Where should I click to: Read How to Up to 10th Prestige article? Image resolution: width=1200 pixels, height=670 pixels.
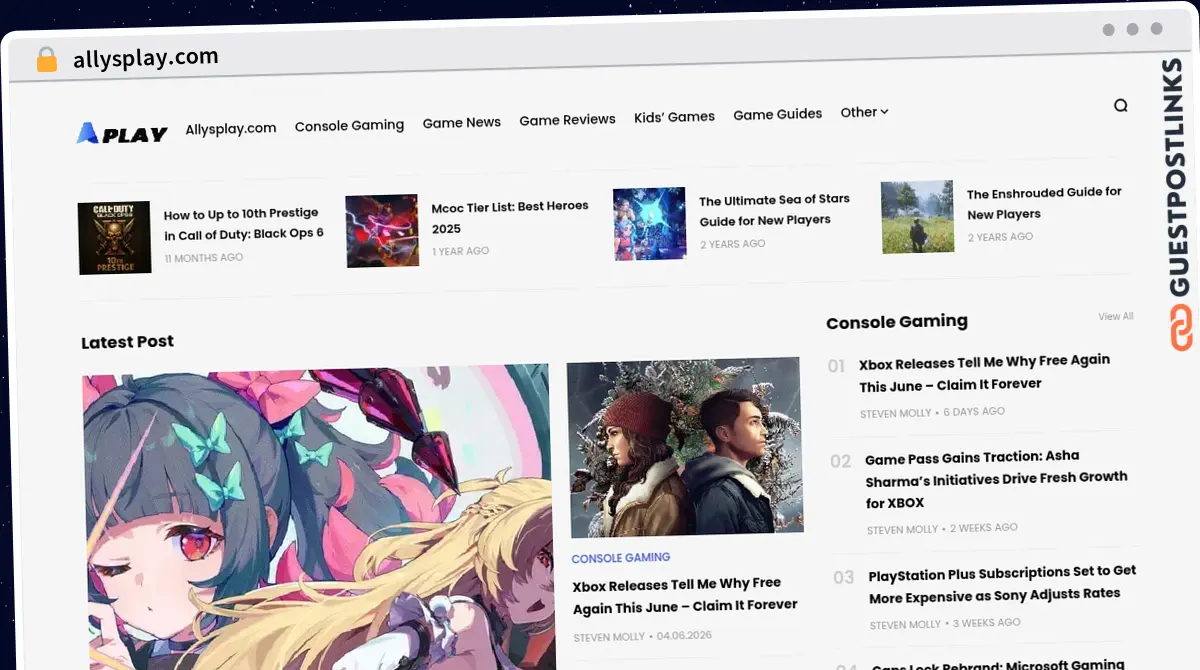pos(244,223)
